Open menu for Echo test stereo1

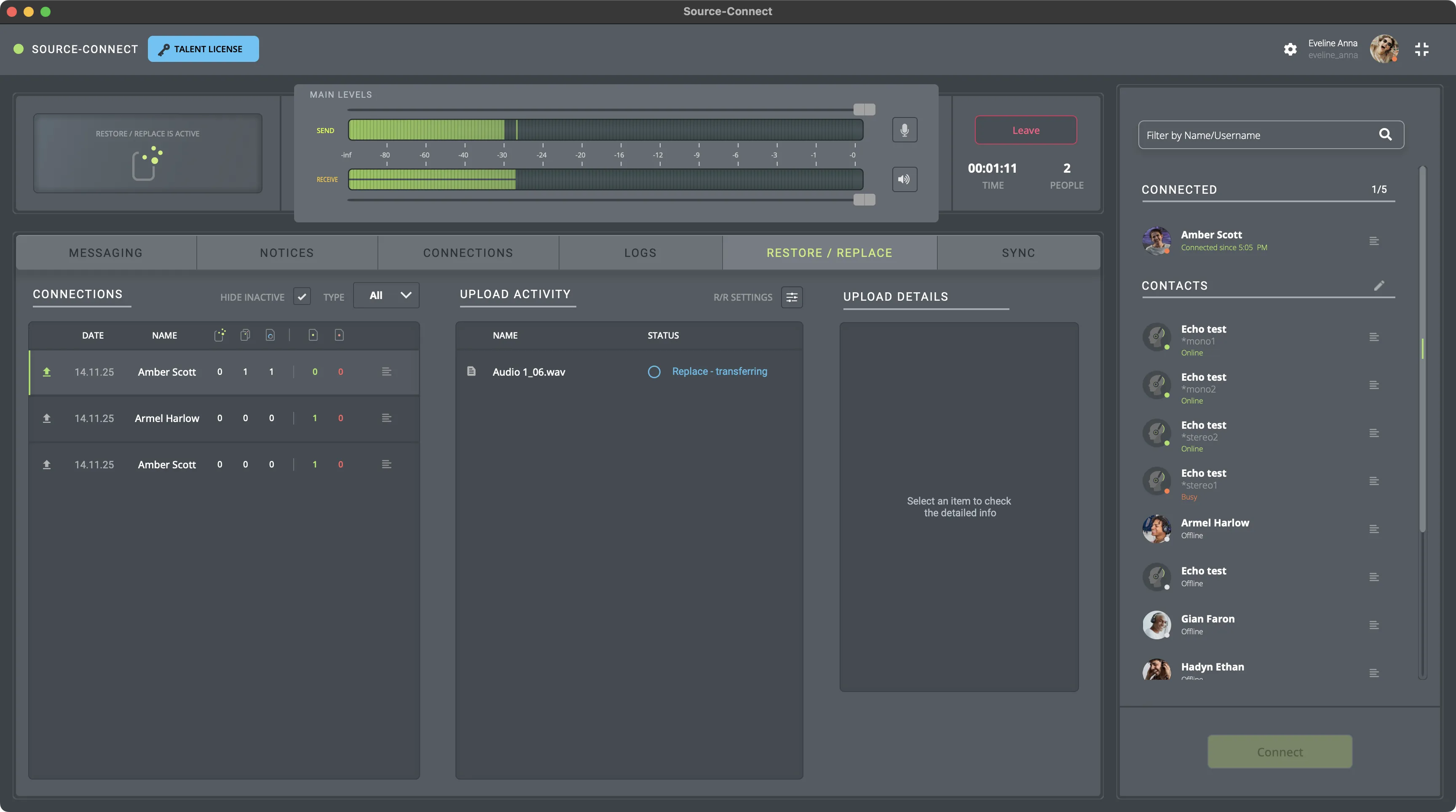1374,481
